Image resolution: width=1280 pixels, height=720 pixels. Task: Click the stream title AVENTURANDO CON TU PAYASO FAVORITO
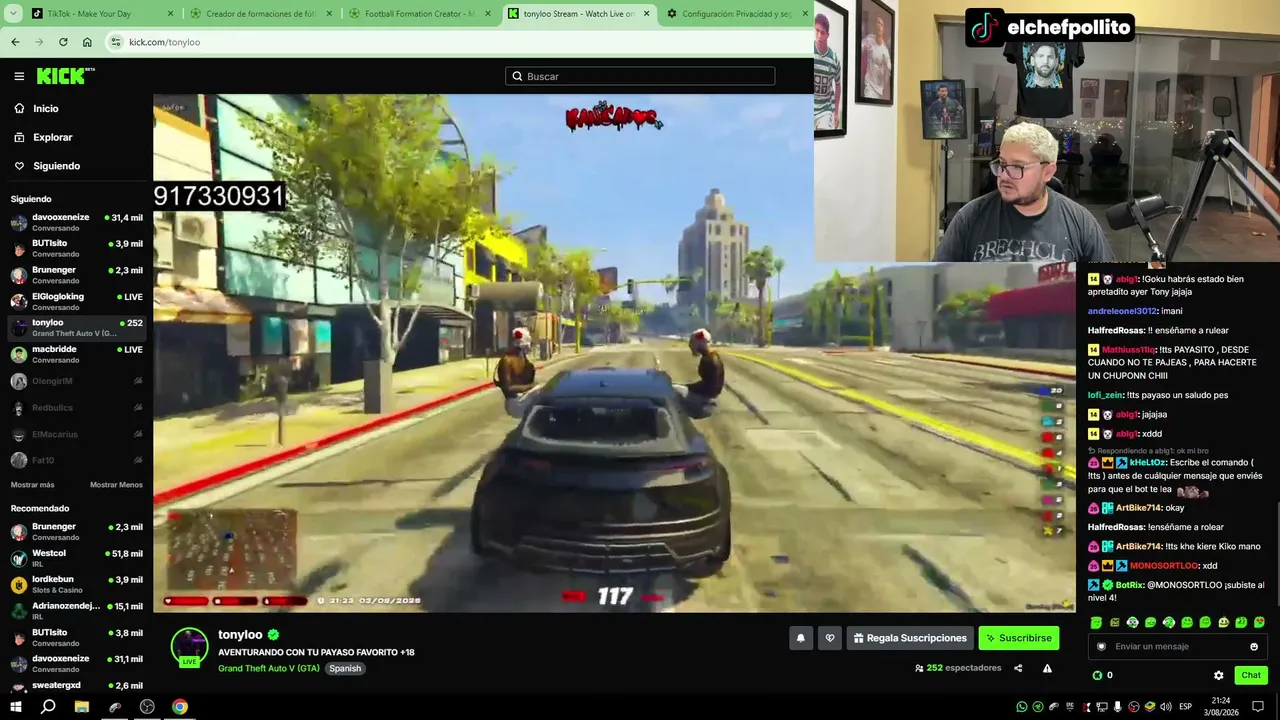coord(316,652)
